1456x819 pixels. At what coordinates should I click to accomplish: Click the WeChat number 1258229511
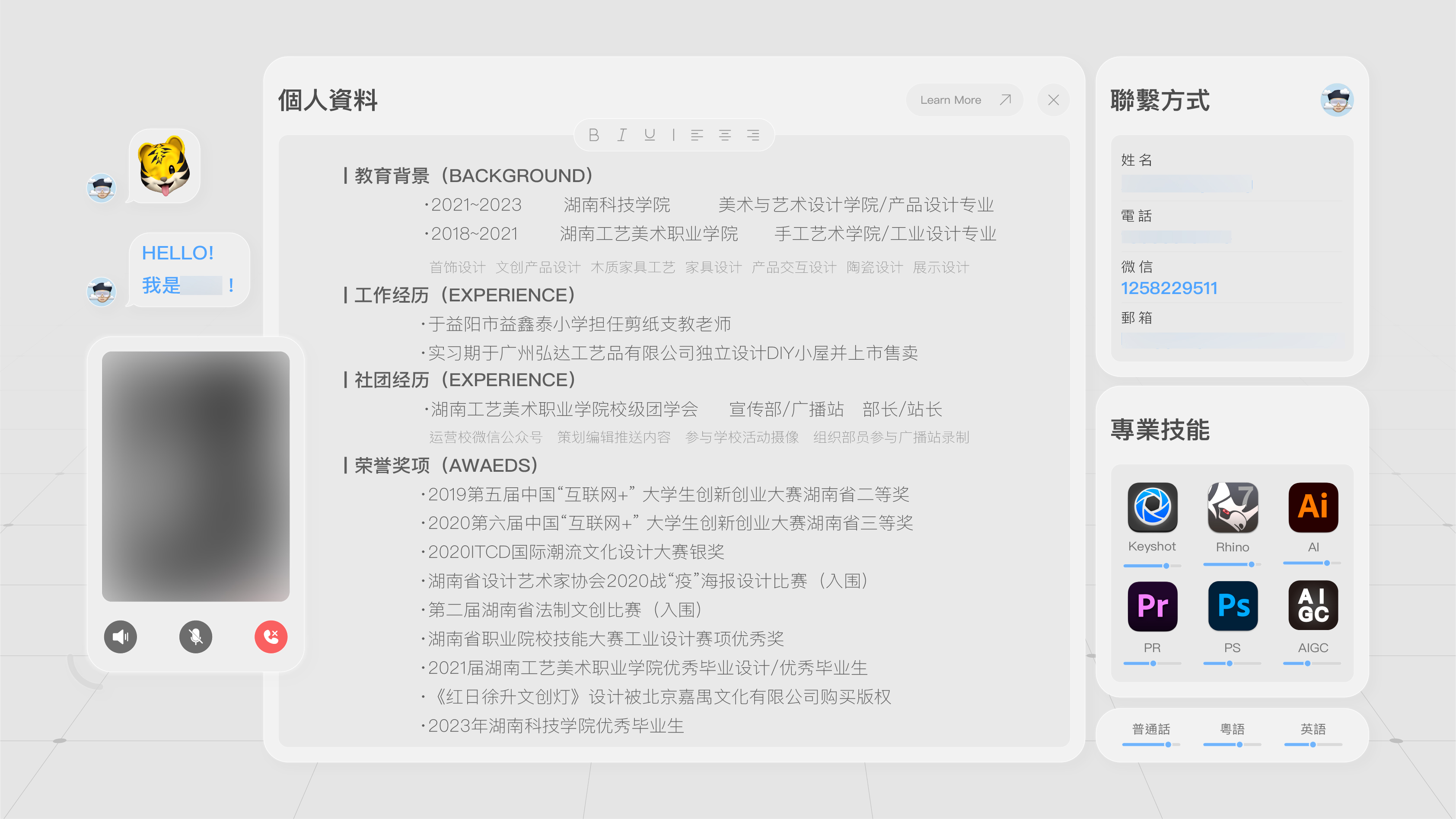click(1169, 288)
